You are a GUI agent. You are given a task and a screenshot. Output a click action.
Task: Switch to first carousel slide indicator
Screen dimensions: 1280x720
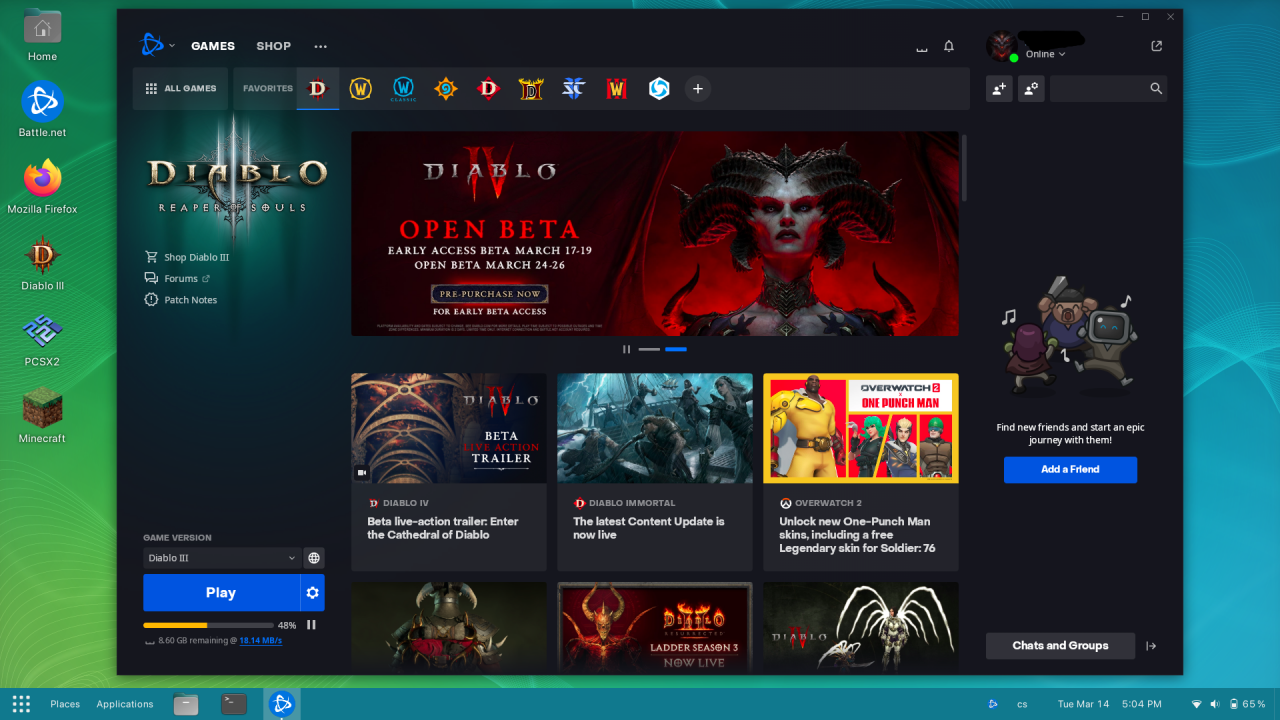click(x=649, y=349)
